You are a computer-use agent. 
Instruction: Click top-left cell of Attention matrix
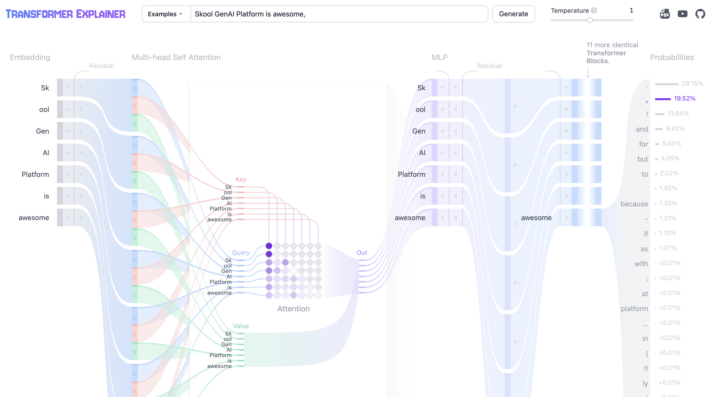coord(269,246)
